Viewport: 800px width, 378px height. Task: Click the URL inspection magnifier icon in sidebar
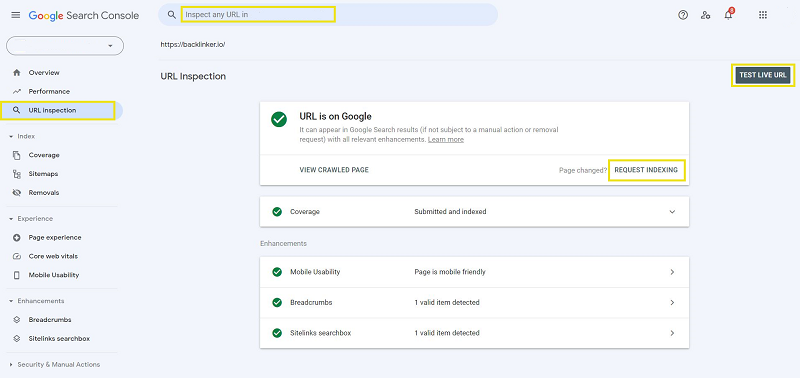tap(17, 110)
